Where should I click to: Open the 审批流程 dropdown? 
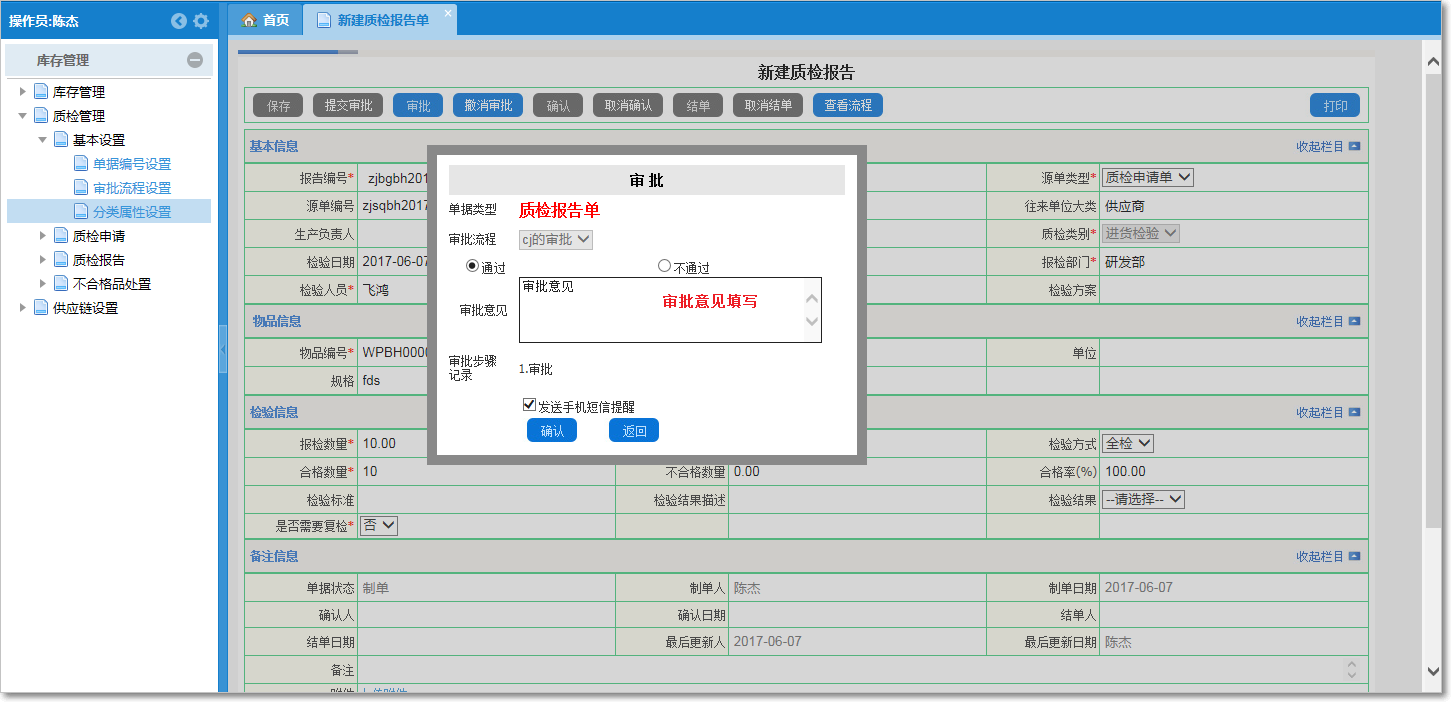[556, 240]
